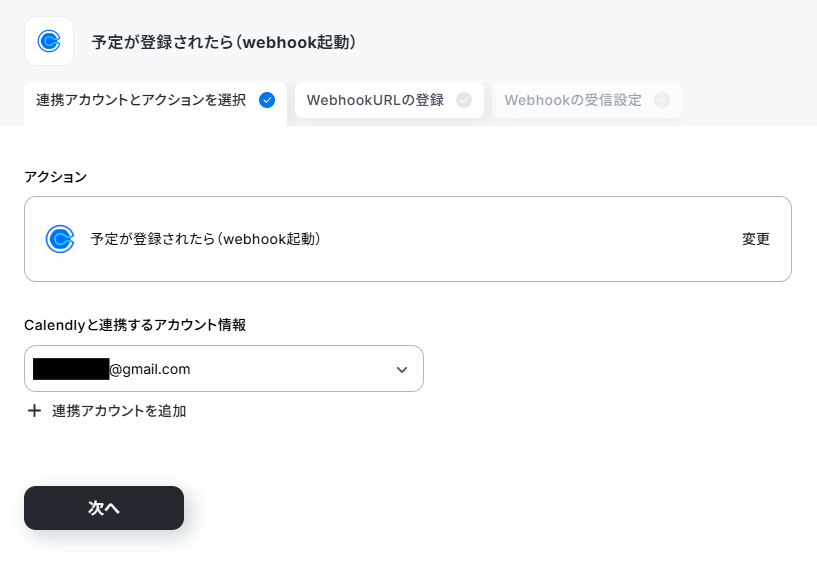Open the WebhookURLの登録 tab
Screen dimensions: 817x565
pyautogui.click(x=389, y=100)
